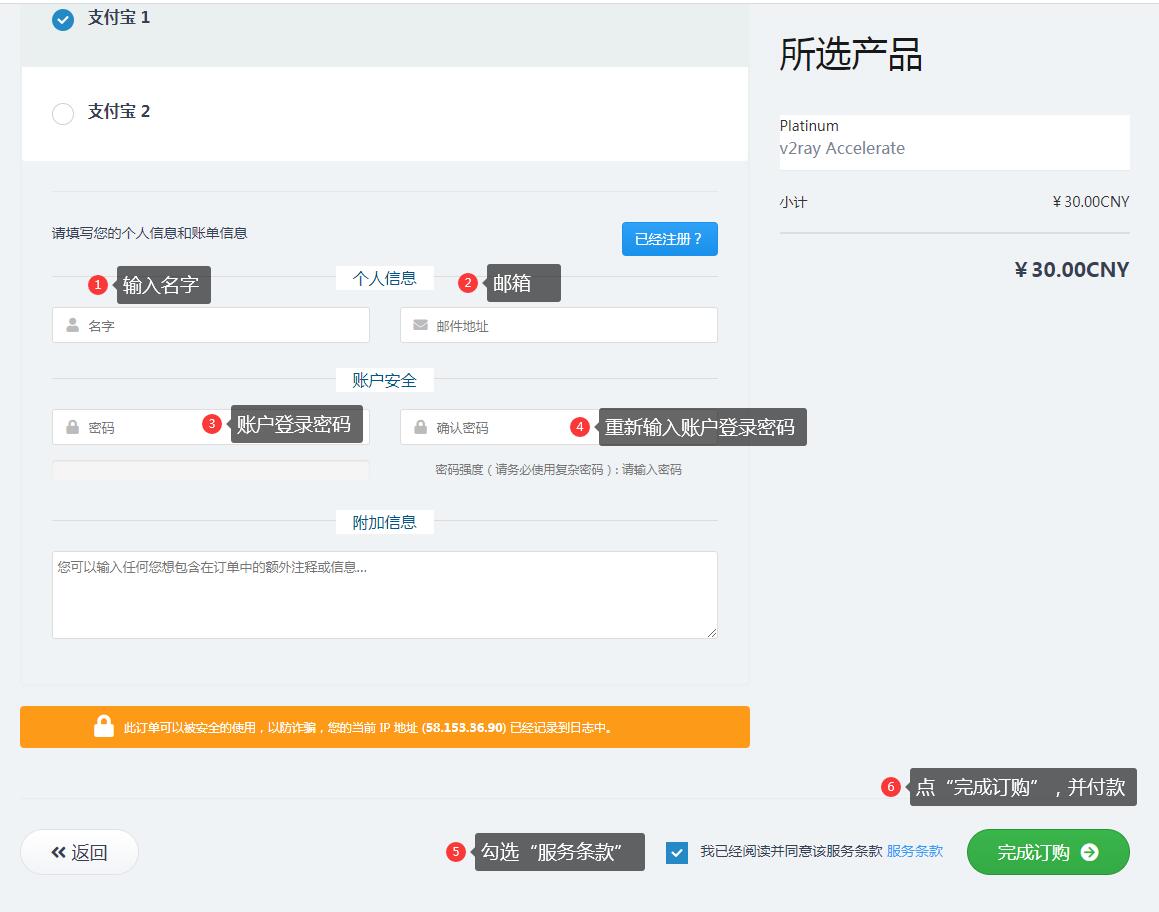This screenshot has height=912, width=1159.
Task: Uncheck the agree to terms checkbox
Action: (677, 852)
